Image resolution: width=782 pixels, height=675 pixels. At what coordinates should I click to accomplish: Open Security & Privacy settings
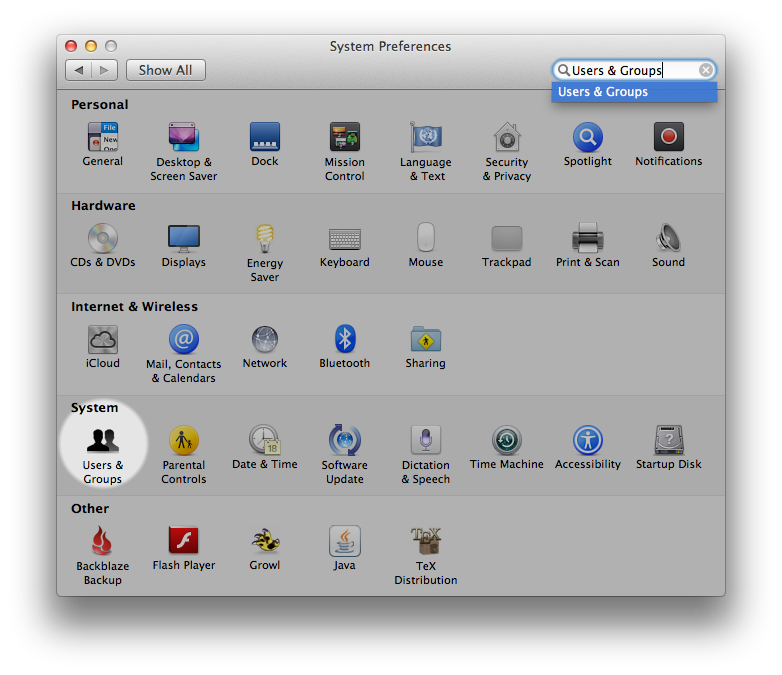(x=506, y=138)
